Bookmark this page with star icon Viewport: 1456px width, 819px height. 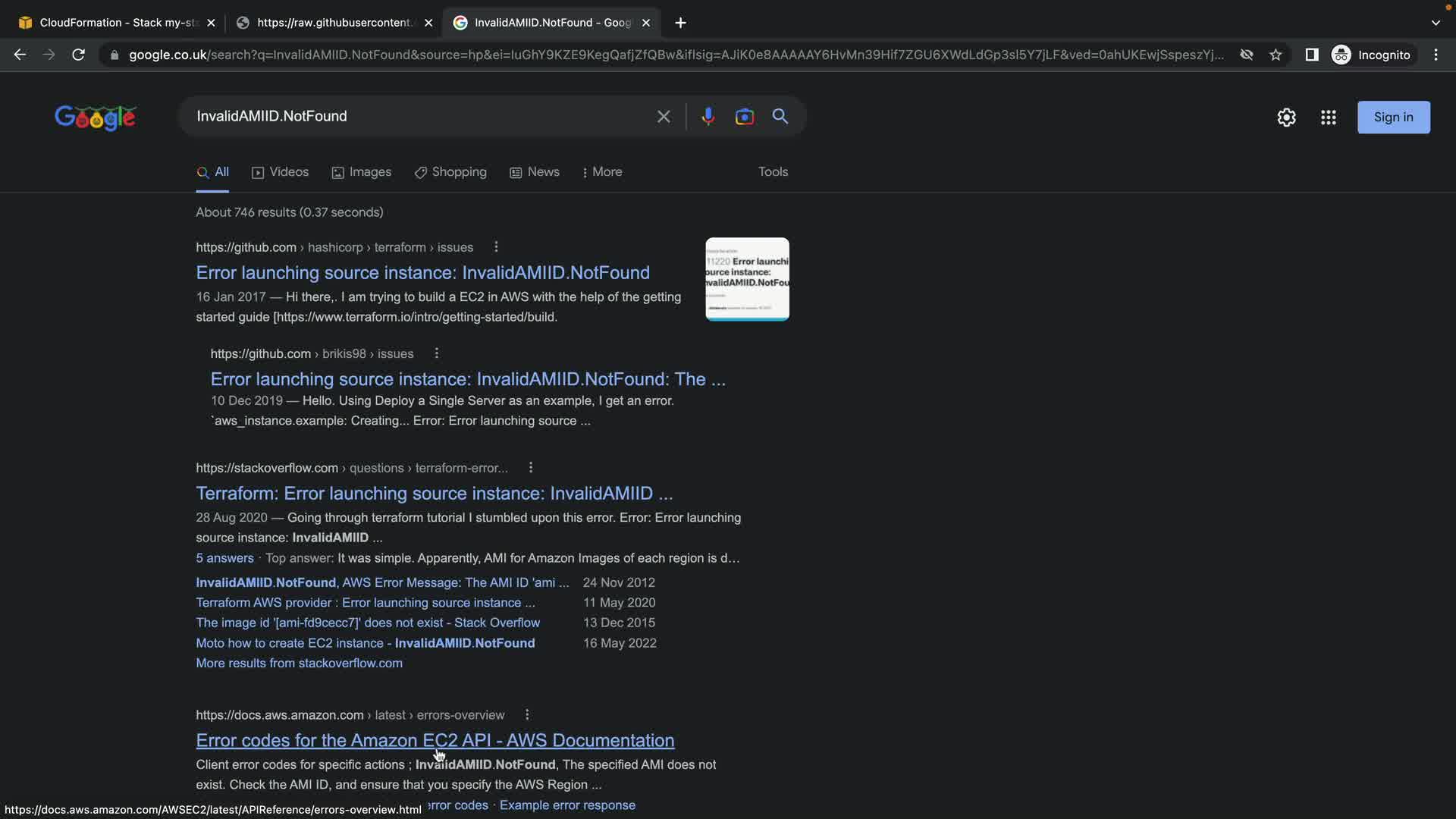click(1276, 55)
